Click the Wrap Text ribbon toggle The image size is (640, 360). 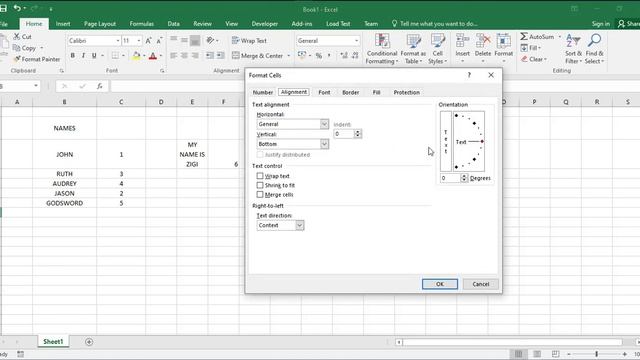pos(249,40)
